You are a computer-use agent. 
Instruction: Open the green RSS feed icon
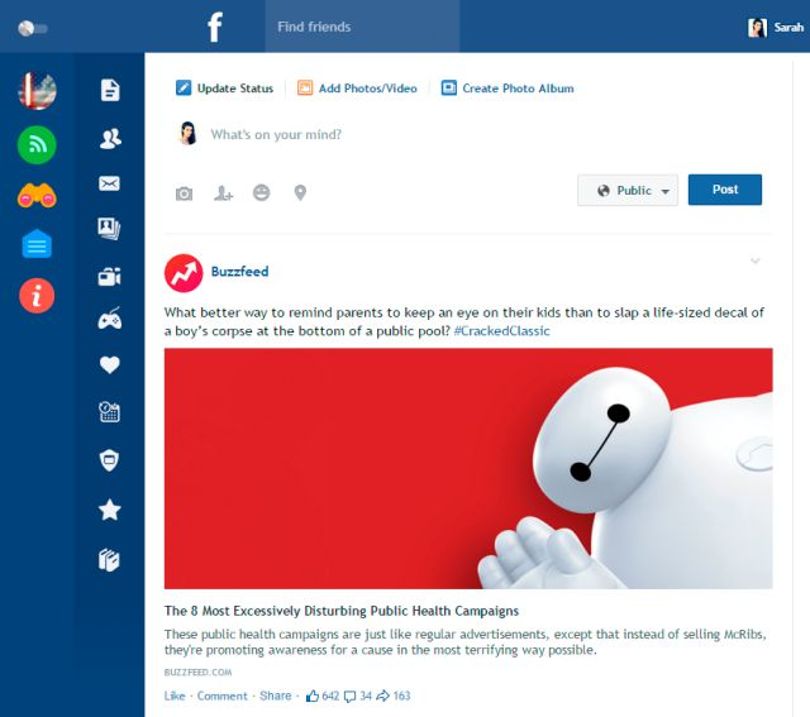[37, 145]
